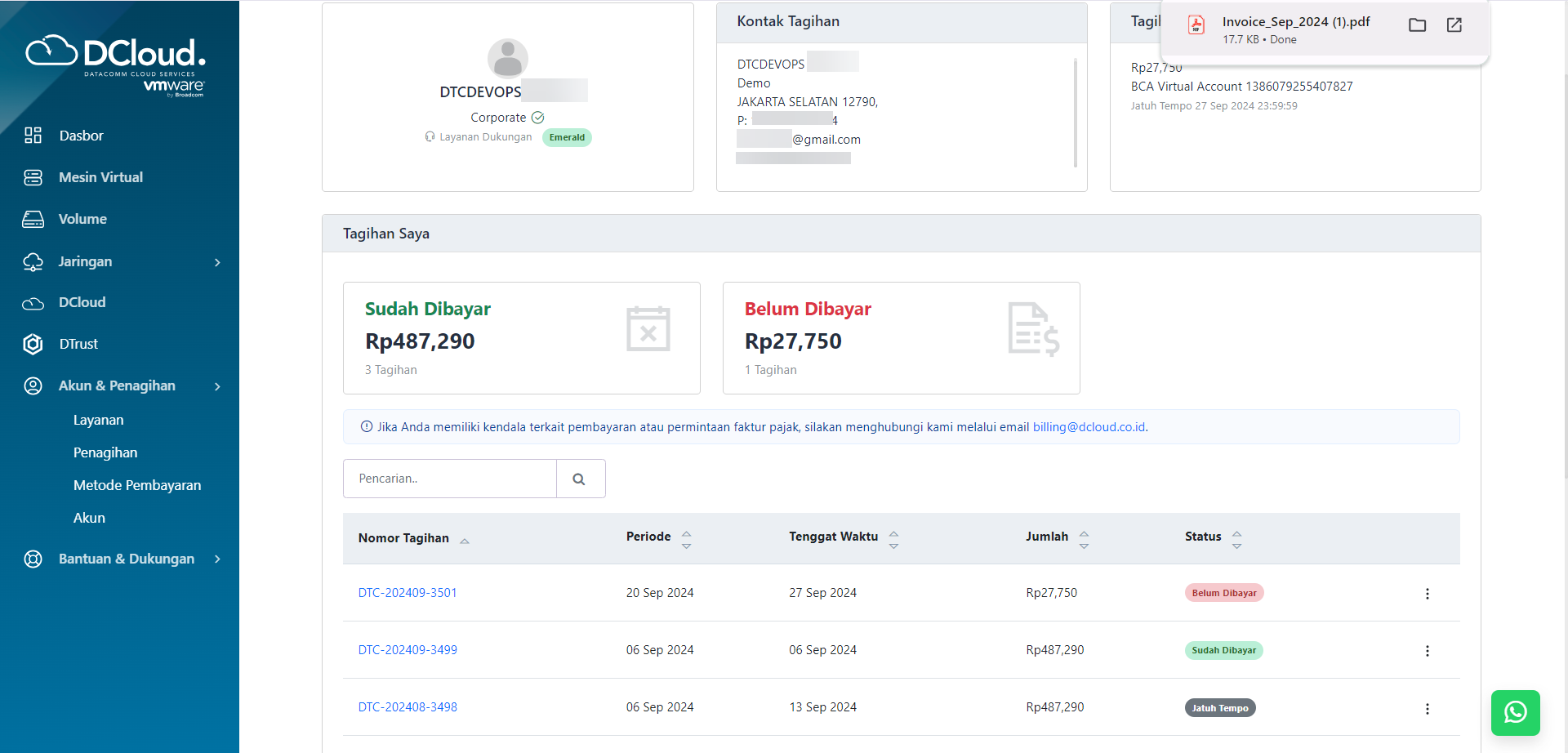Select the Mesin Virtual sidebar icon
The image size is (1568, 753).
tap(33, 176)
